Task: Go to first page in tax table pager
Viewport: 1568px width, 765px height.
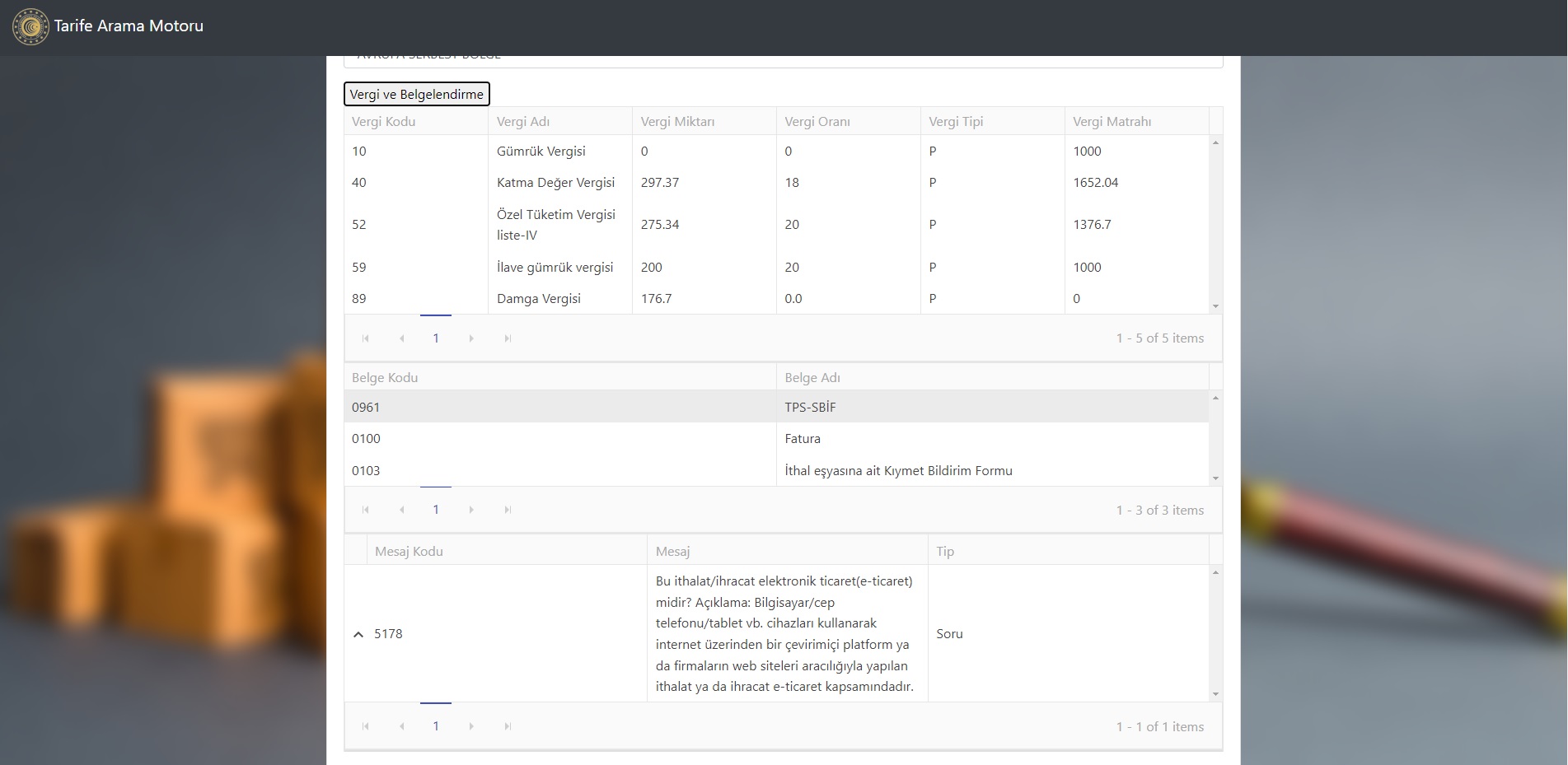Action: tap(366, 338)
